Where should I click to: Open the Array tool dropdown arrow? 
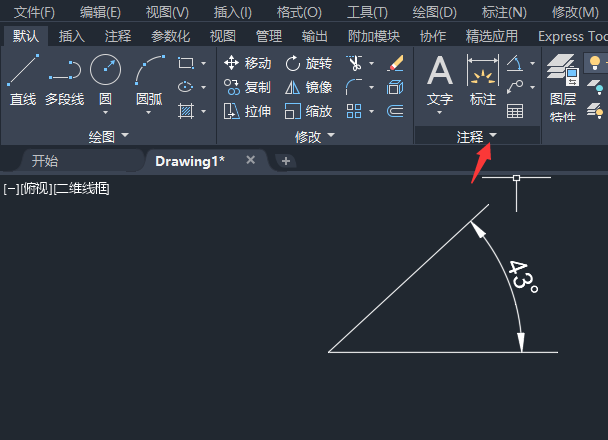(371, 112)
